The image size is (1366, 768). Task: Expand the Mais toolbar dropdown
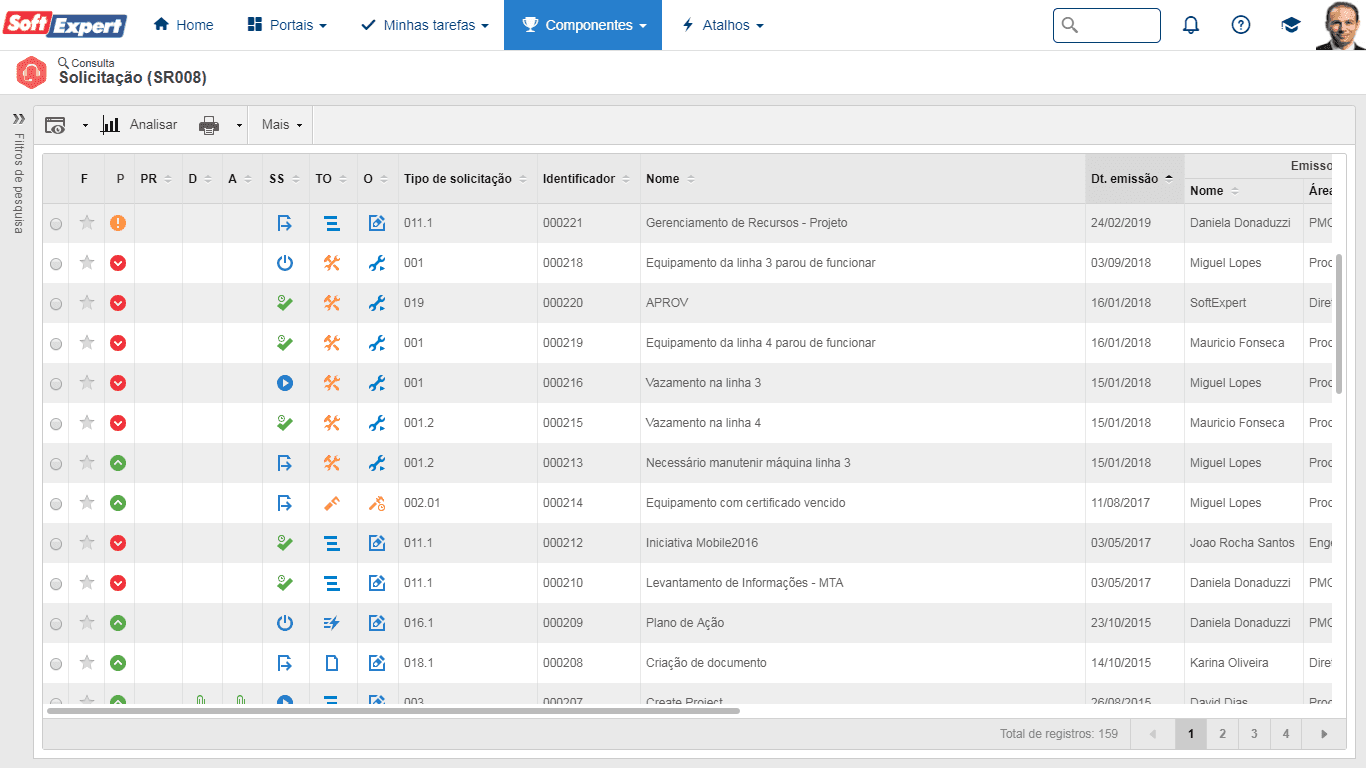pyautogui.click(x=282, y=125)
